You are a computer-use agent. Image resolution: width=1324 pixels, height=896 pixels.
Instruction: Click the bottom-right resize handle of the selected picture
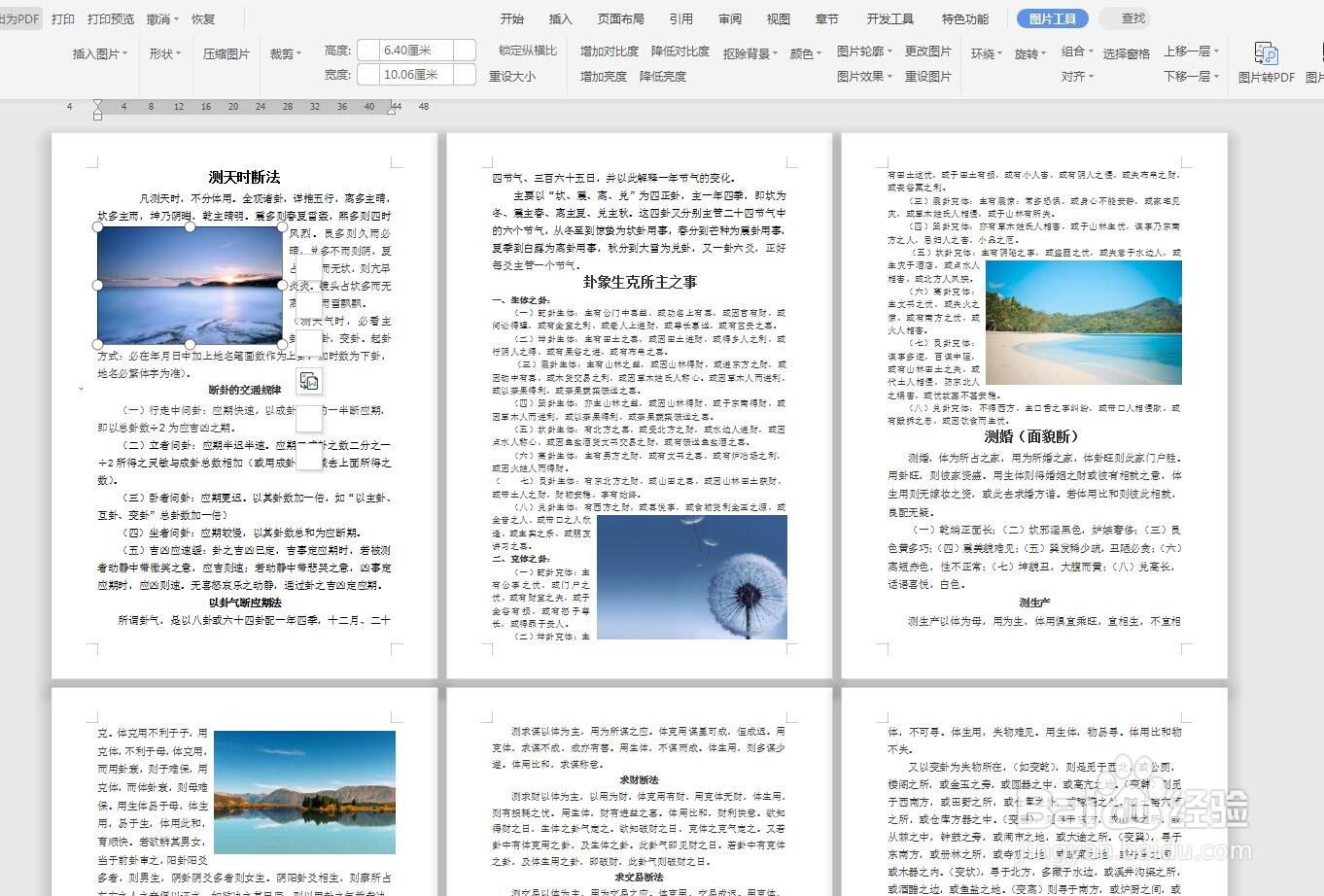[283, 343]
